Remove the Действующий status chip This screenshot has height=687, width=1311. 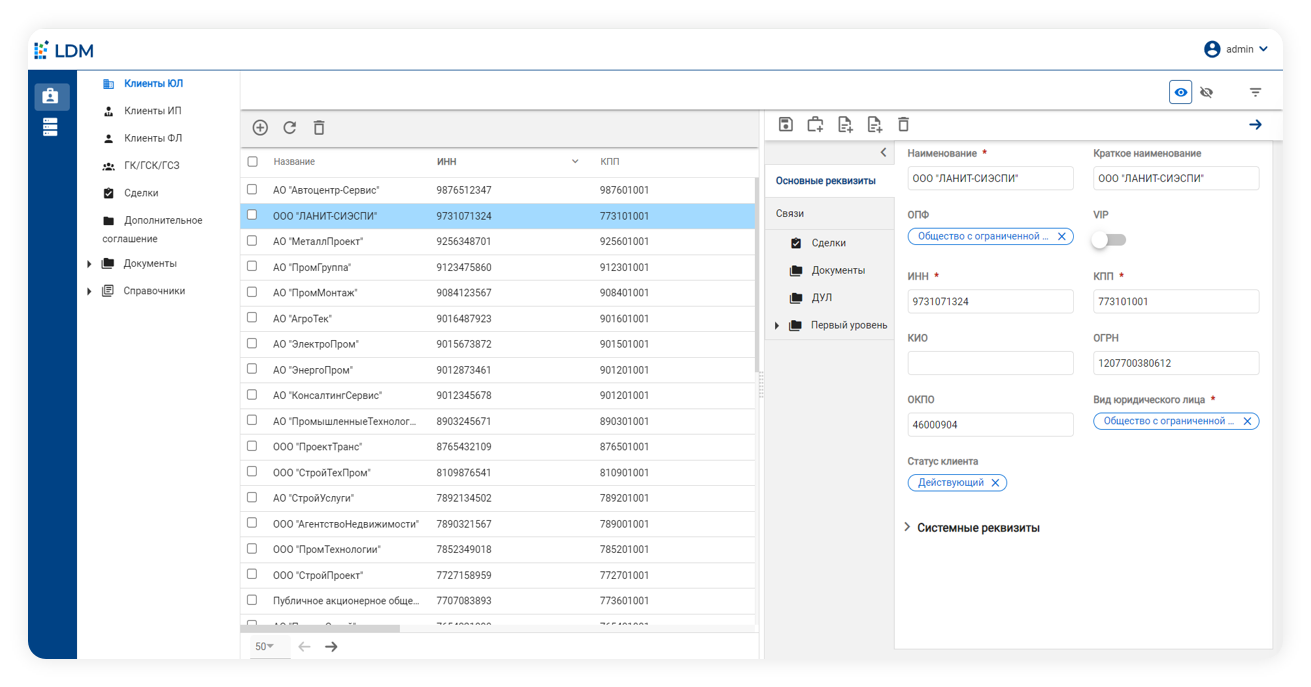(994, 483)
